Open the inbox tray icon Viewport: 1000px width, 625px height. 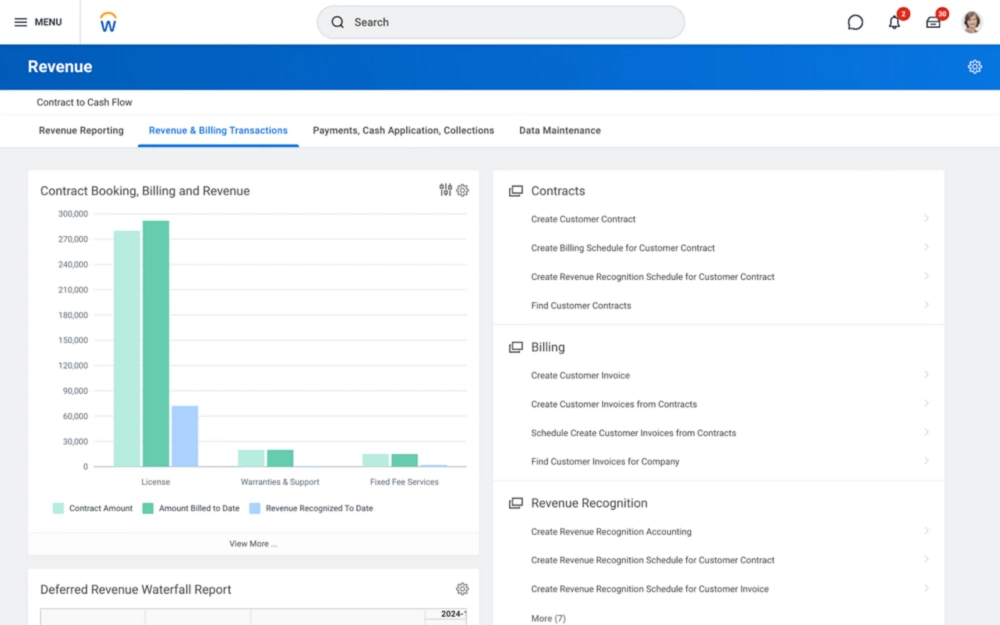pos(933,22)
